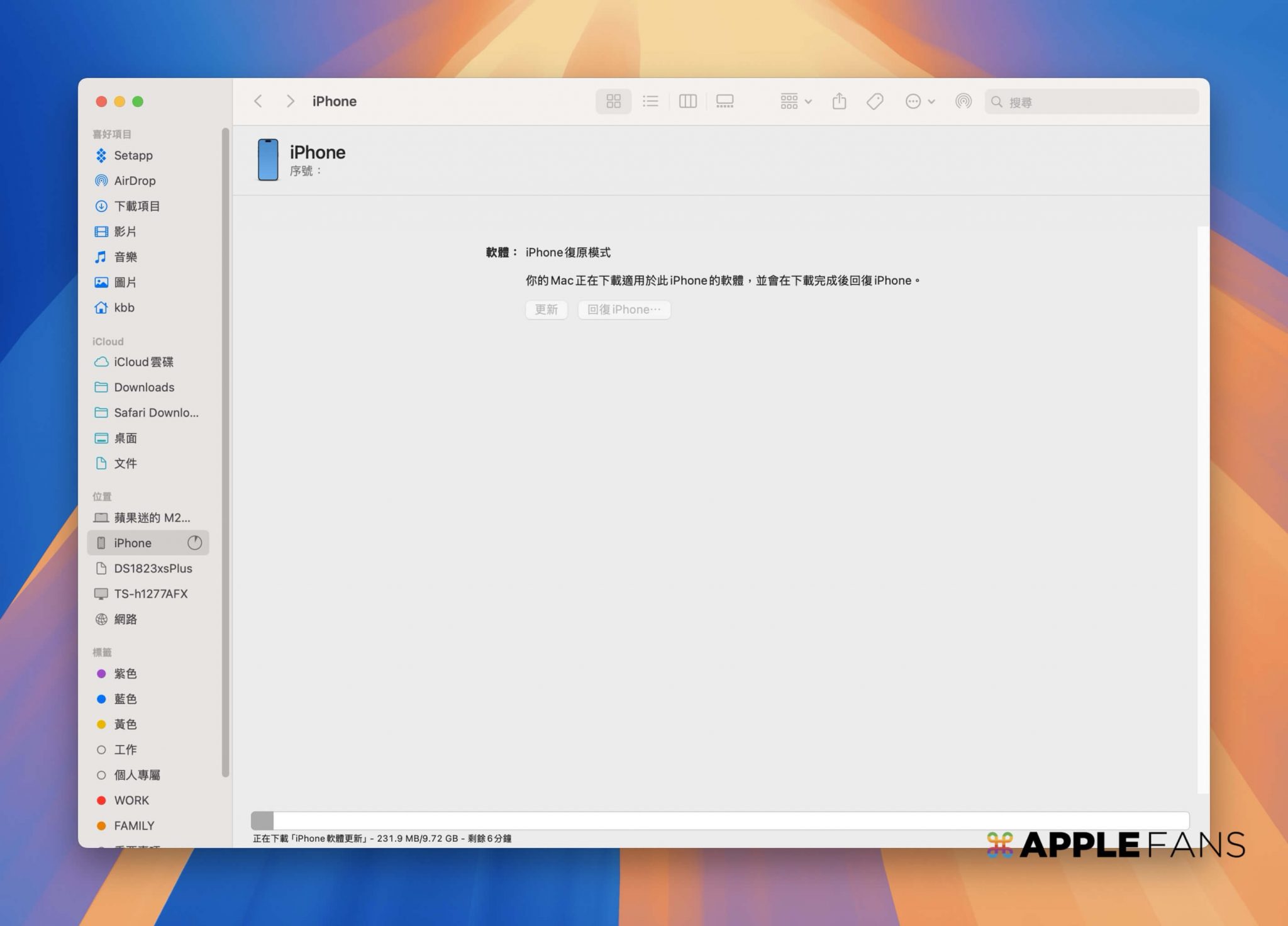Image resolution: width=1288 pixels, height=926 pixels.
Task: Click the download progress bar
Action: pos(719,820)
